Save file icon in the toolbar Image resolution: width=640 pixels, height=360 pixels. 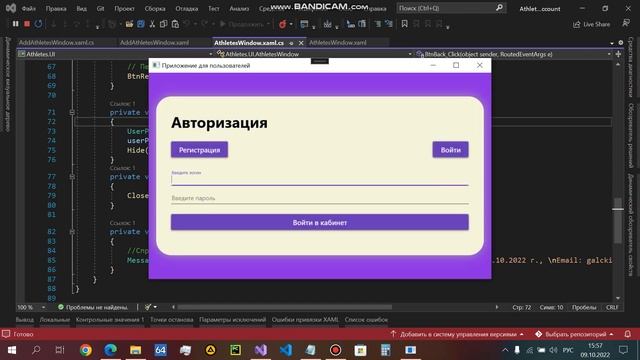[141, 24]
